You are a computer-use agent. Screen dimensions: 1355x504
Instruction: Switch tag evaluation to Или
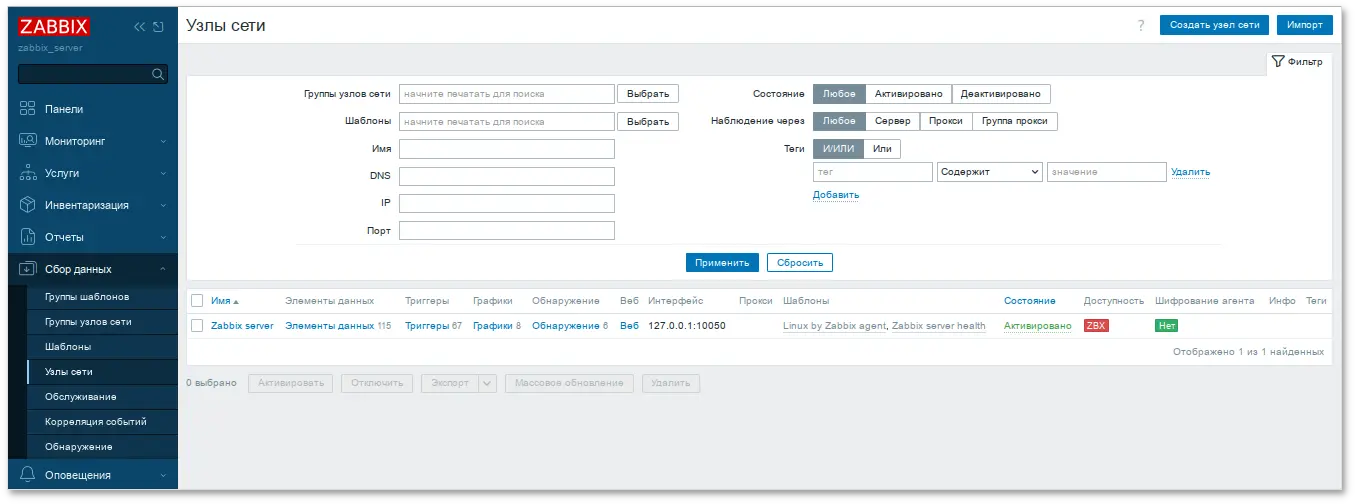click(882, 149)
